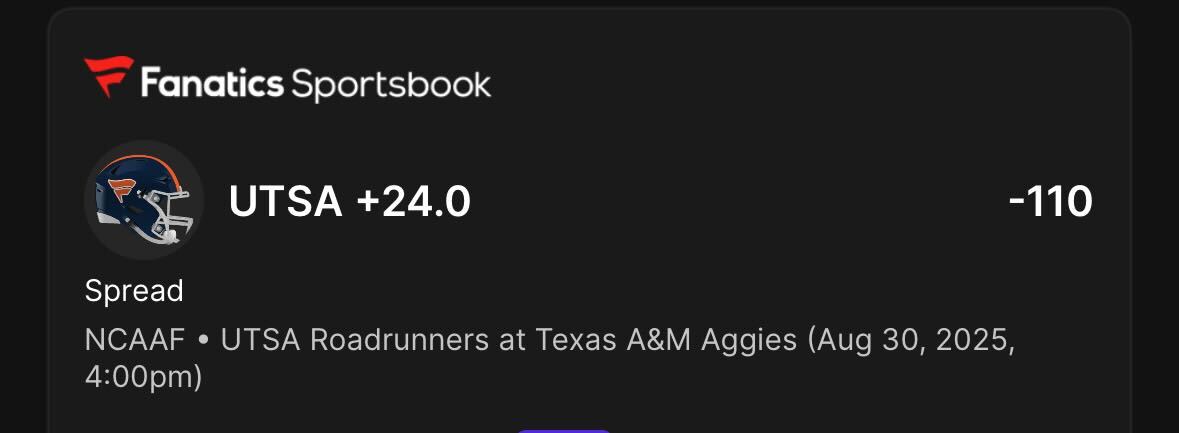Click the Sportsbook wordmark

pos(391,85)
